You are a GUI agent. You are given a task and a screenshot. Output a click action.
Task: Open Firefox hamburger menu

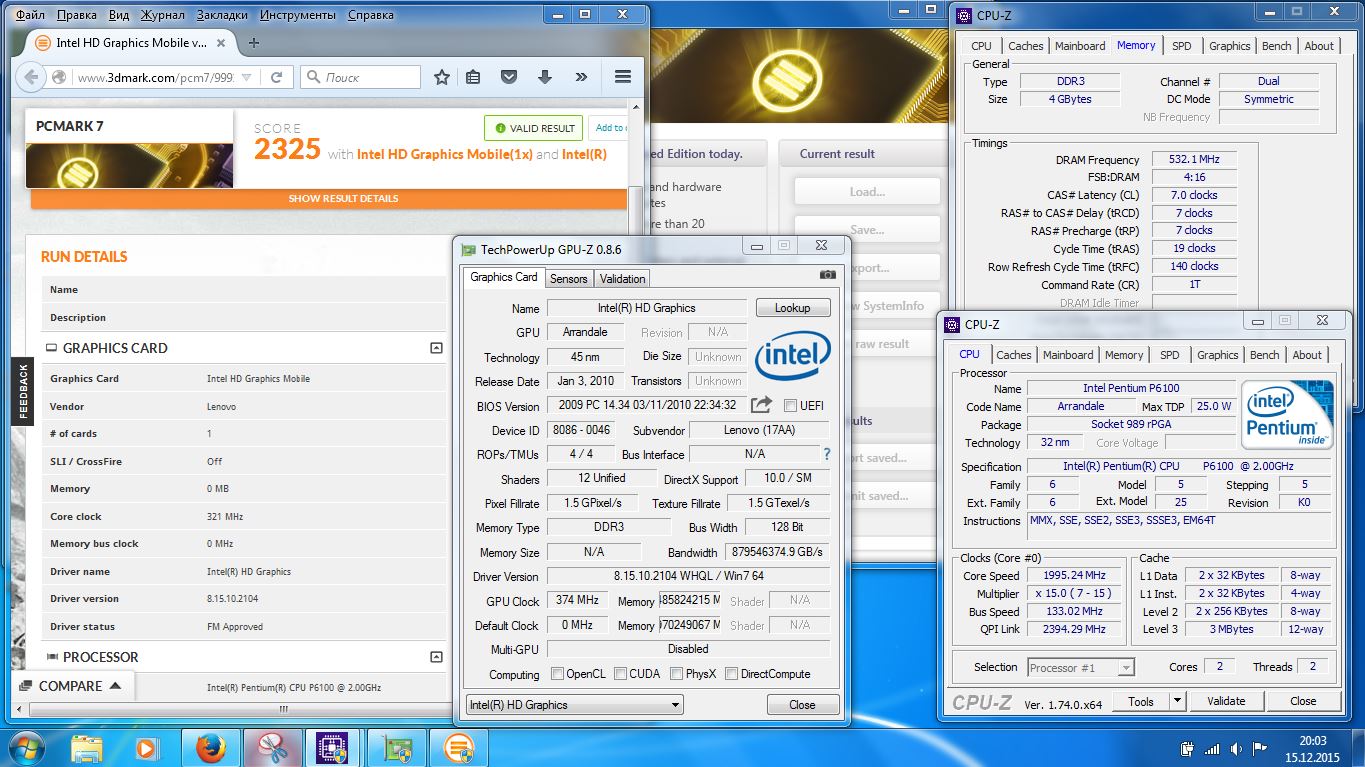623,77
